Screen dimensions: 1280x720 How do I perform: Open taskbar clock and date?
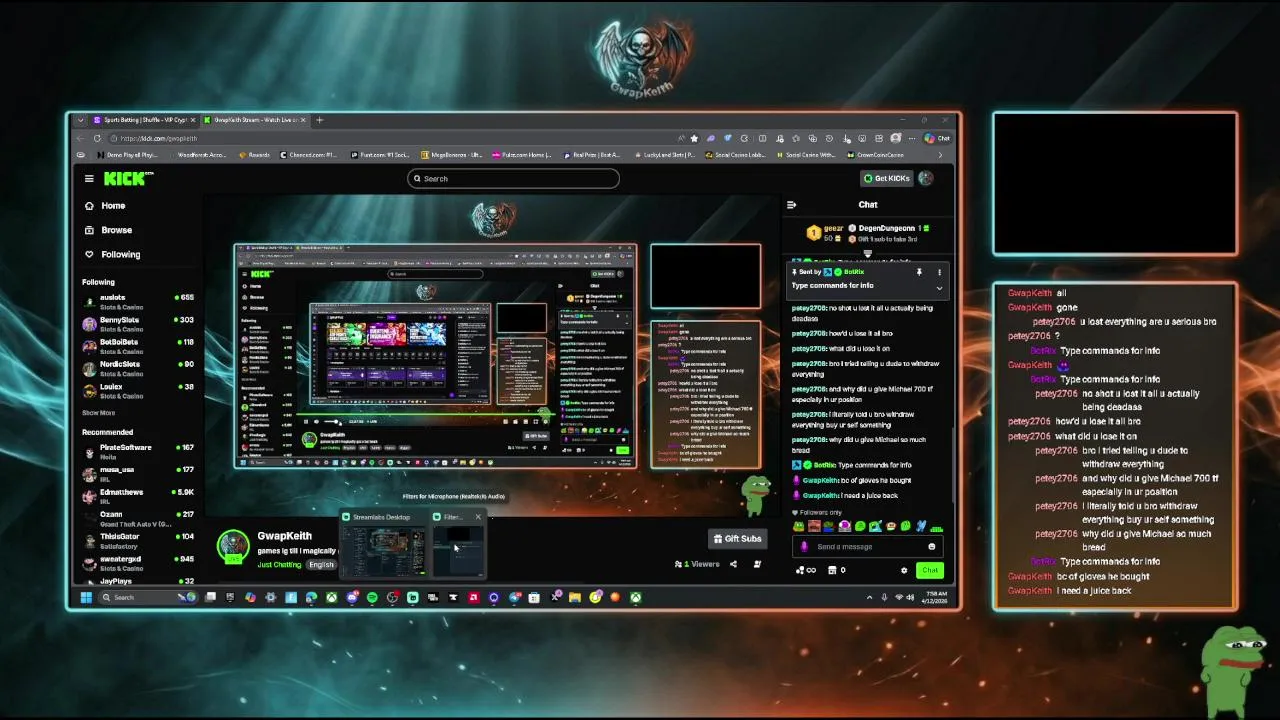coord(936,598)
